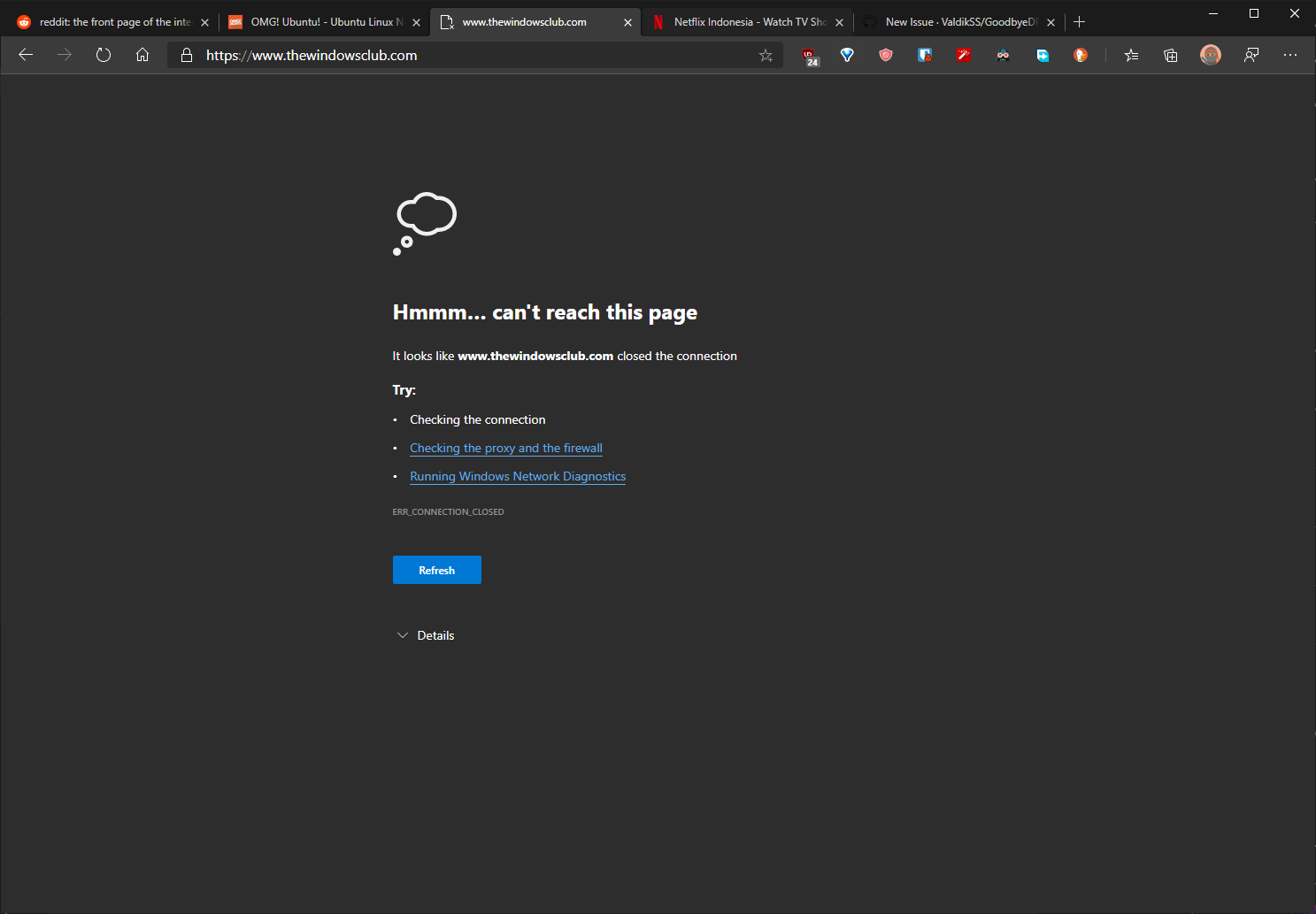Switch to the reddit front page tab
The image size is (1316, 914).
pos(113,22)
